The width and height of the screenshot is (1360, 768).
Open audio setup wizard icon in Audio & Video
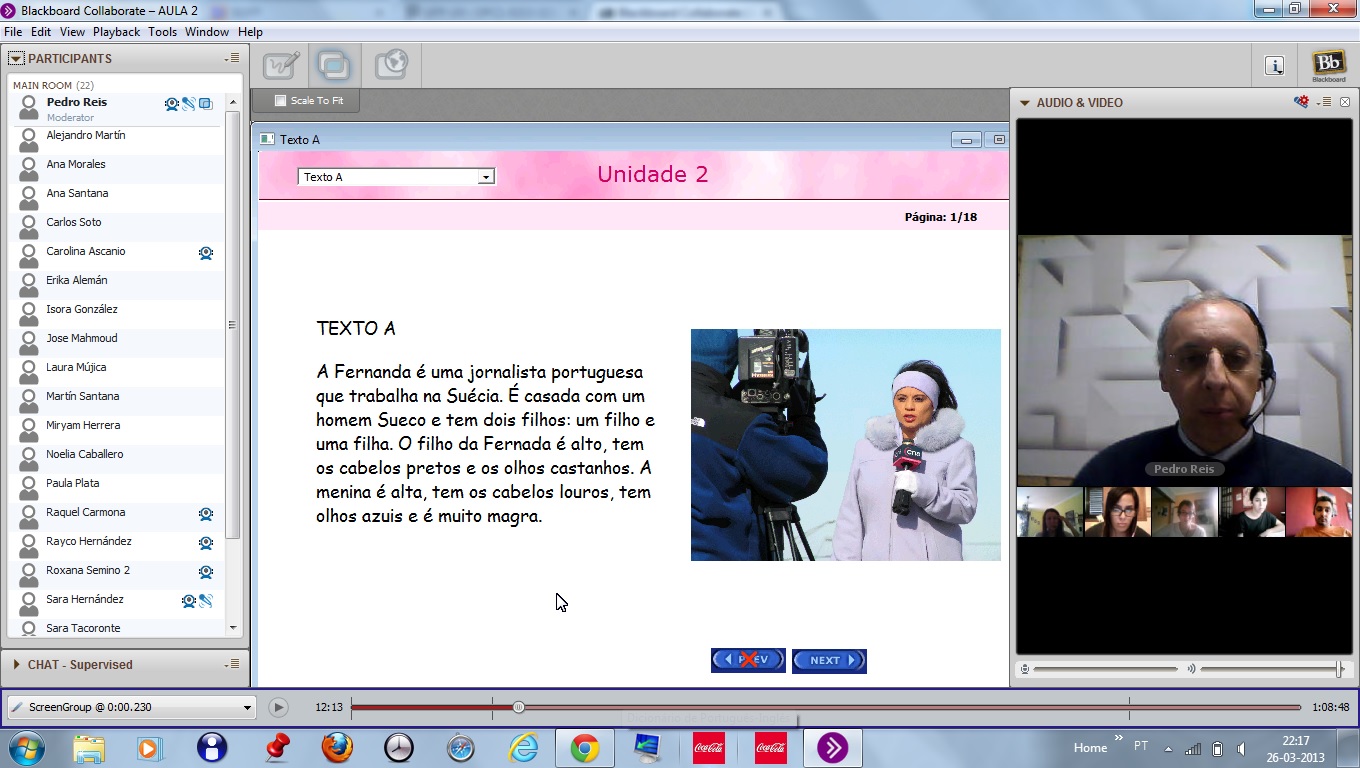[x=1301, y=102]
